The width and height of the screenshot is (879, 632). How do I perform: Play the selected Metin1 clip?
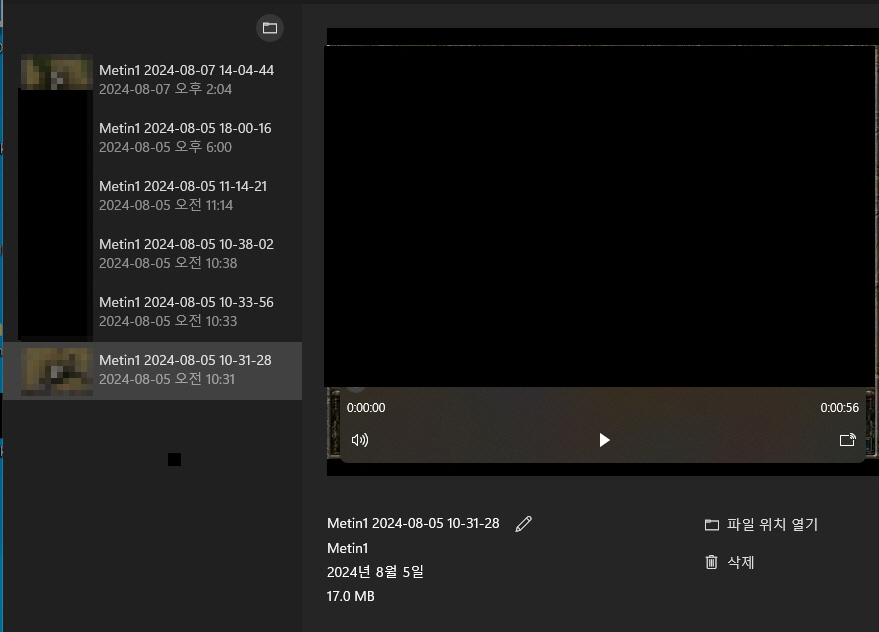point(604,440)
